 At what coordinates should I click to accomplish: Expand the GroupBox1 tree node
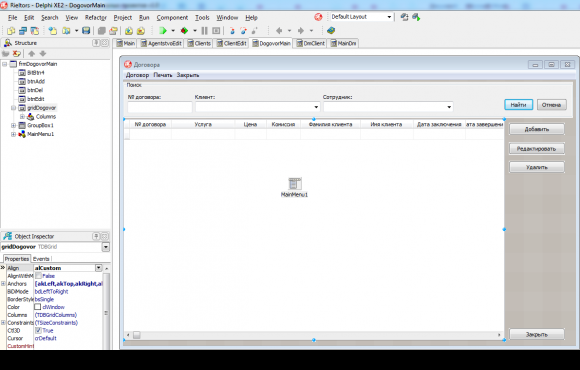(13, 125)
